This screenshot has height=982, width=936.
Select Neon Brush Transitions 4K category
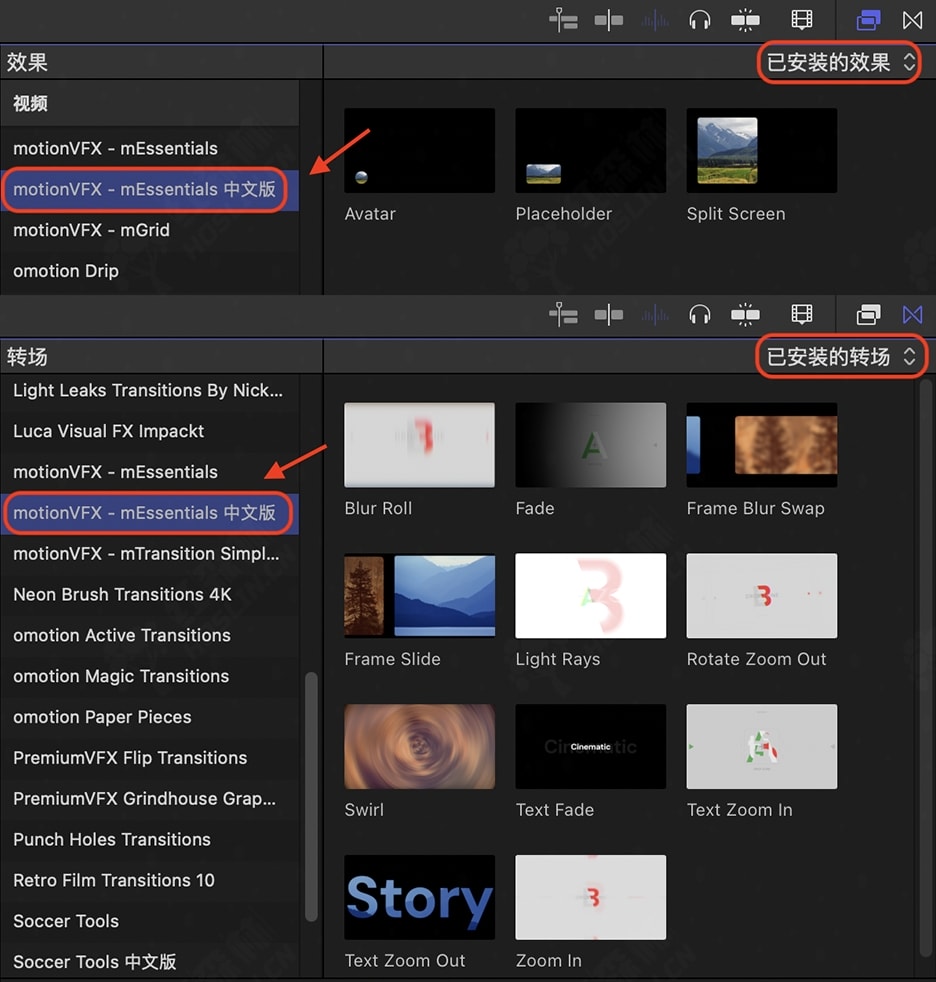tap(150, 594)
